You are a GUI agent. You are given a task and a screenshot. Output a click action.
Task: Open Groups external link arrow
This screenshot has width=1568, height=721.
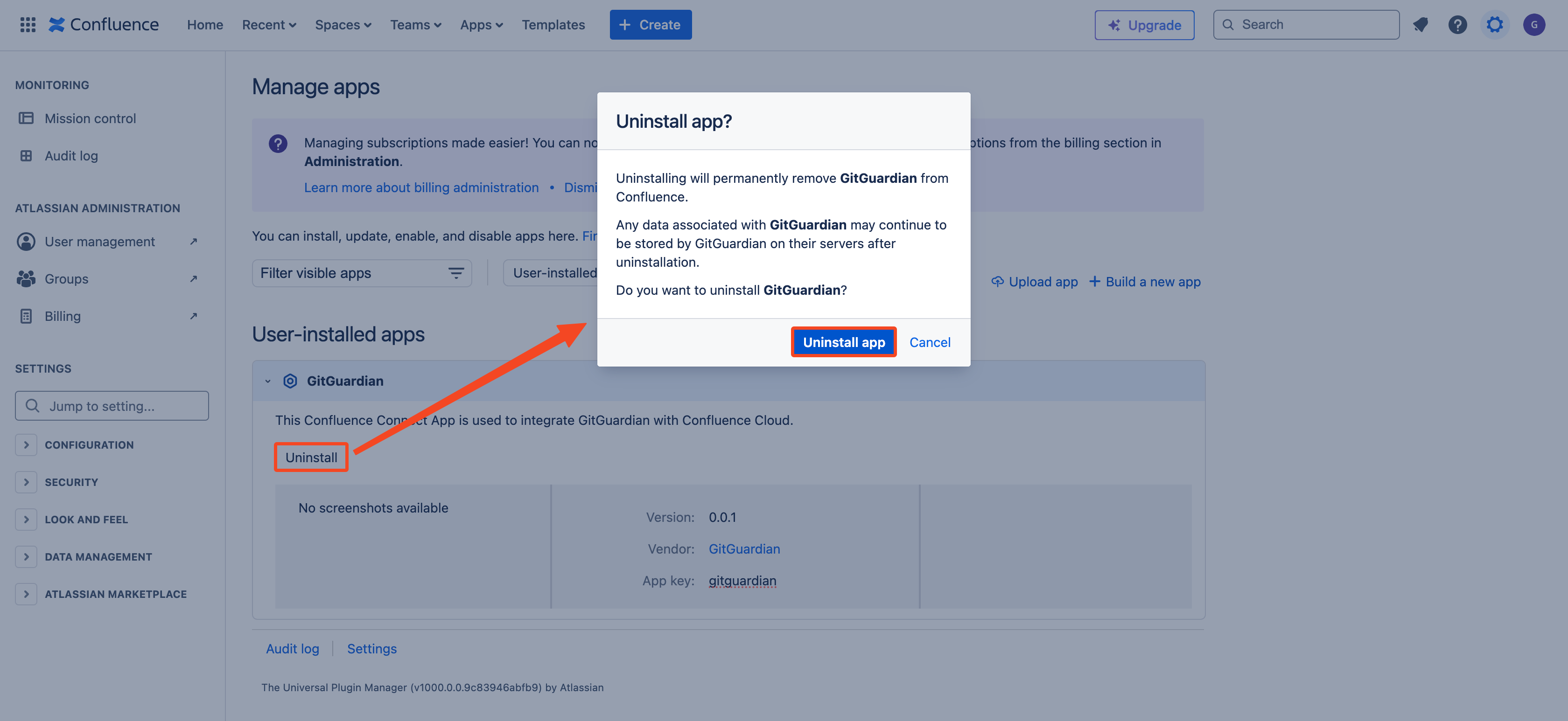coord(194,279)
